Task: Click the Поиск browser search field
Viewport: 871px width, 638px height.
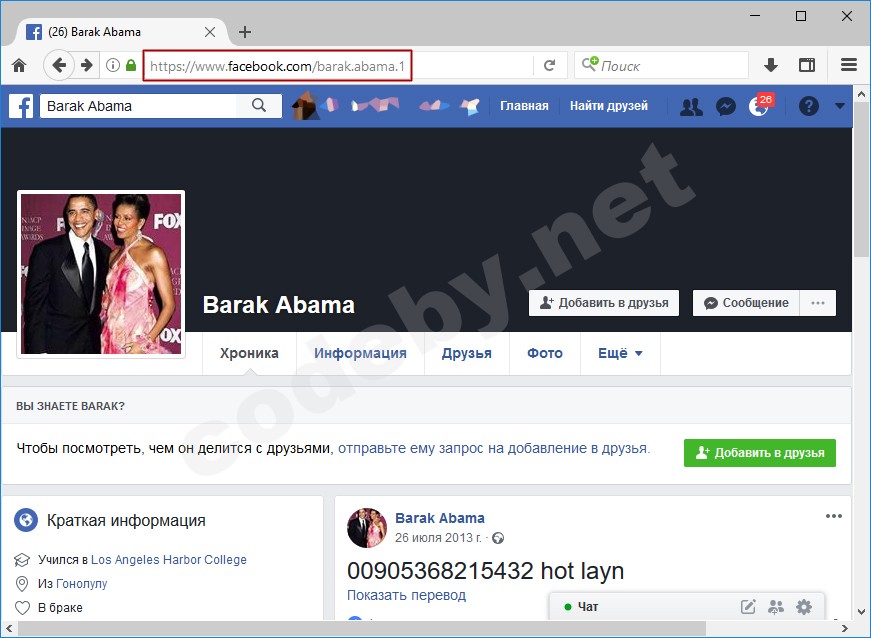Action: tap(661, 66)
